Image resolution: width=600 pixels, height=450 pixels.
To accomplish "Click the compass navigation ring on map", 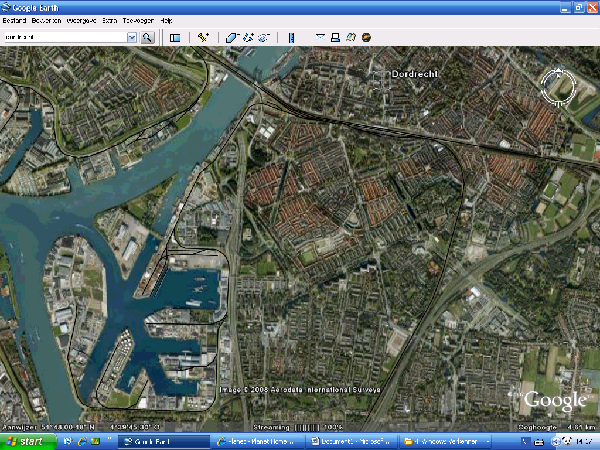I will 556,86.
